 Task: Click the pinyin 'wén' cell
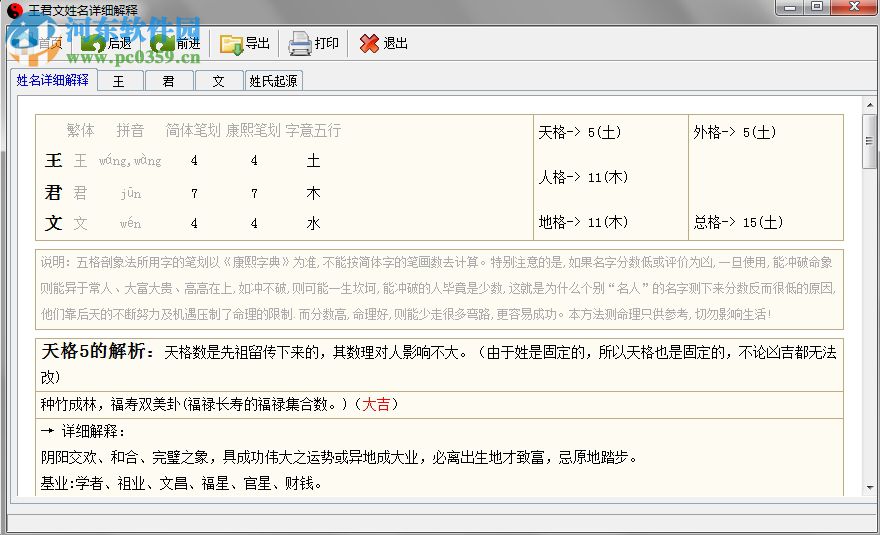[130, 223]
